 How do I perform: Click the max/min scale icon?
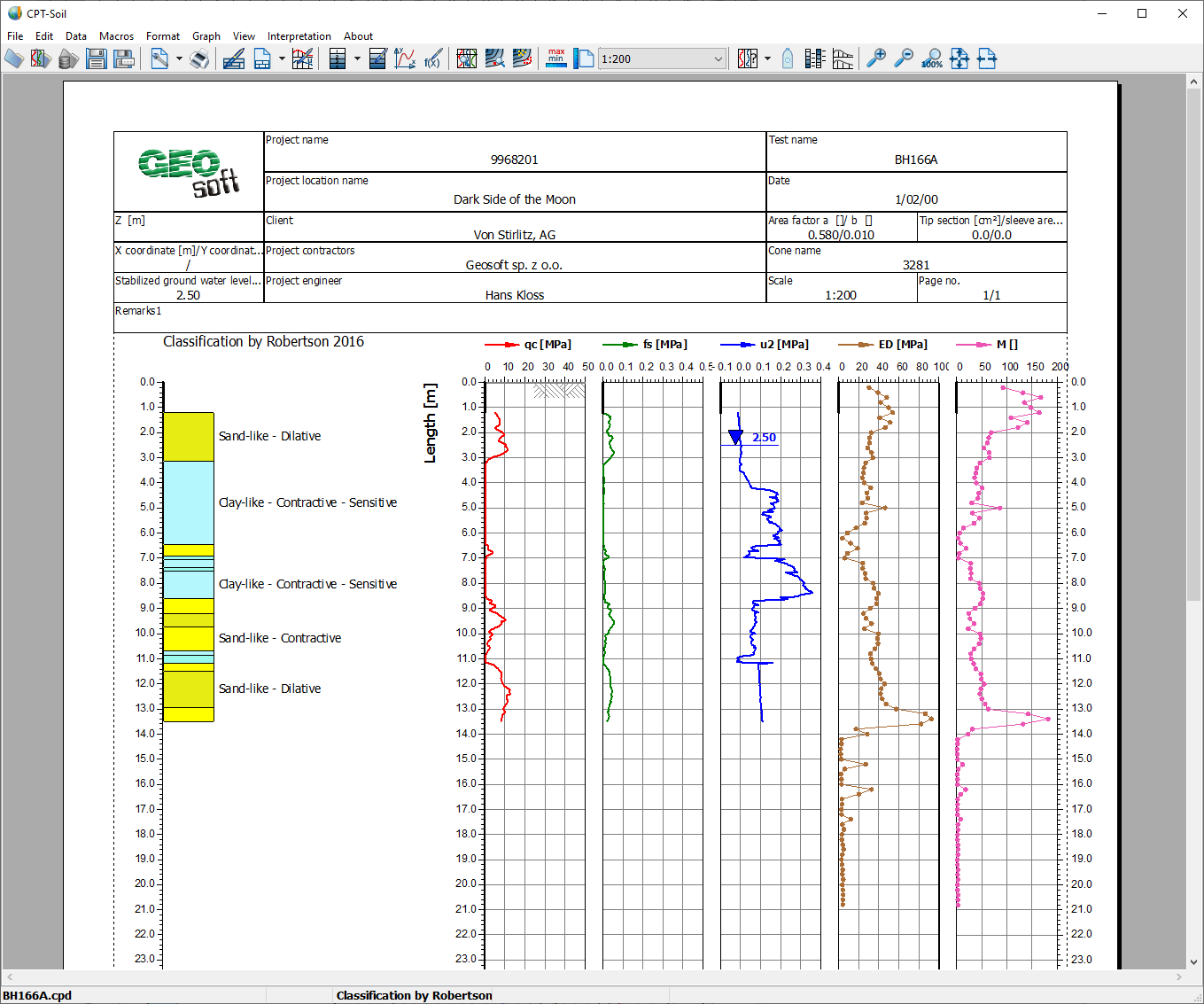[x=555, y=59]
